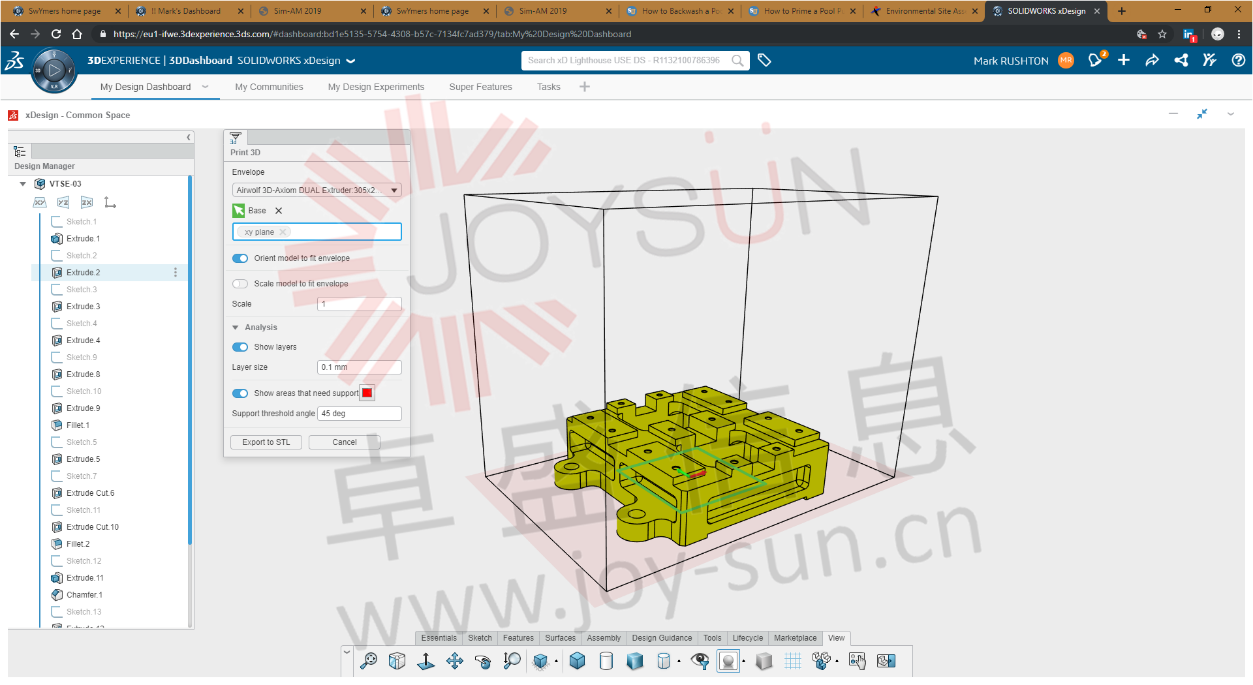1253x685 pixels.
Task: Open SOLIDWORKS xDesign app dropdown chevron
Action: tap(350, 61)
